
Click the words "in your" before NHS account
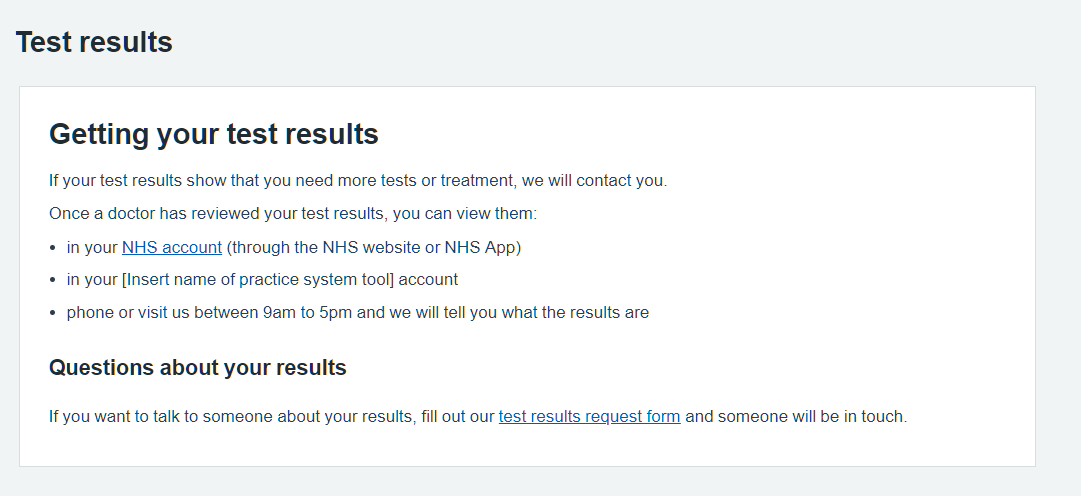[92, 247]
